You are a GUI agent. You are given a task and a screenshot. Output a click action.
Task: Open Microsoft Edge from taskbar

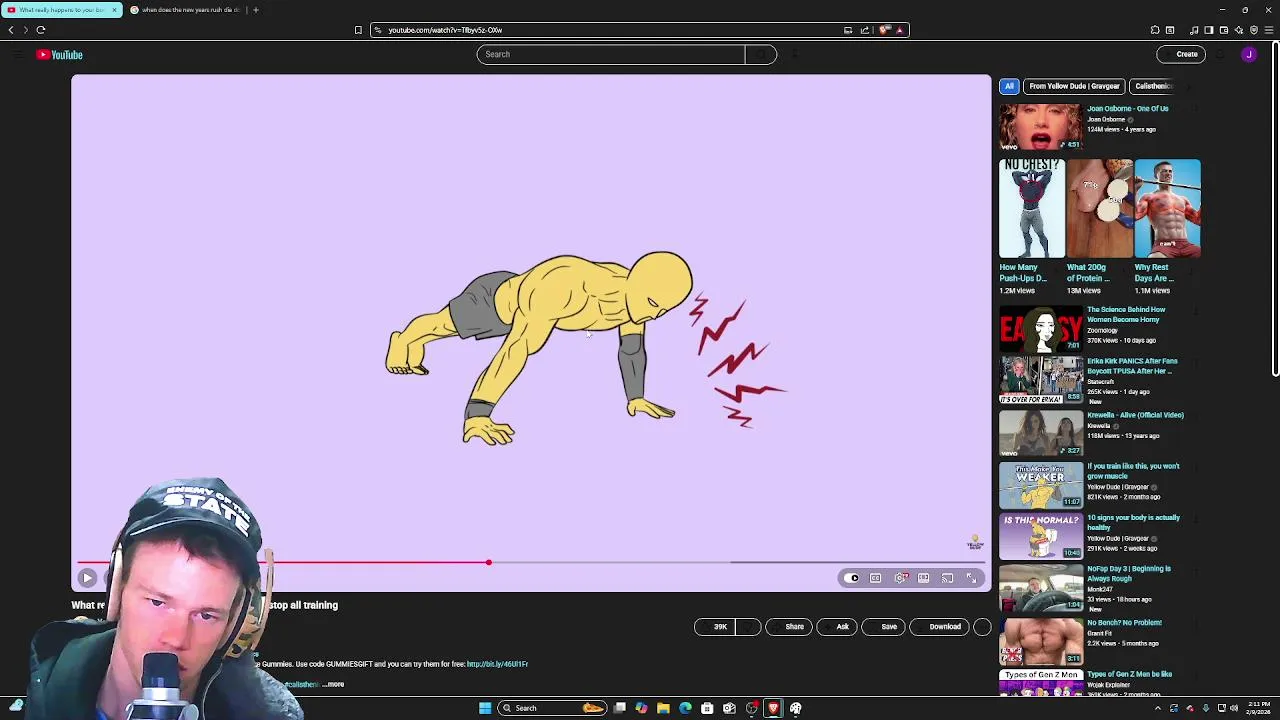(x=685, y=708)
